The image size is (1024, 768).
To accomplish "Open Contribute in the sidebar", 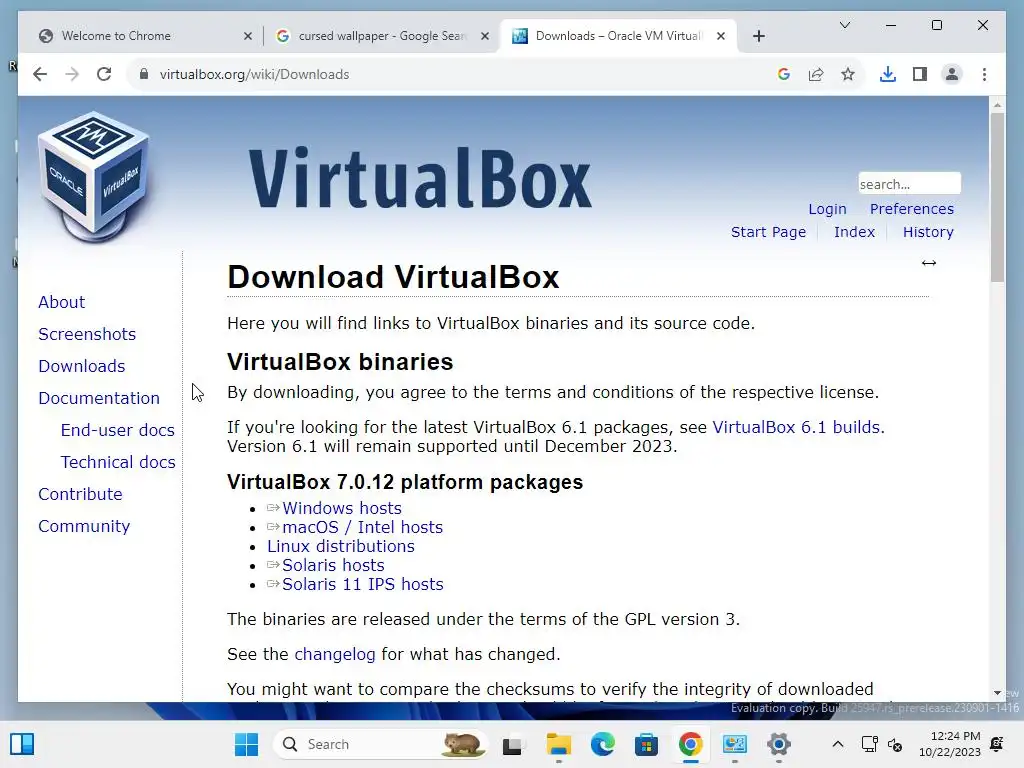I will coord(80,494).
